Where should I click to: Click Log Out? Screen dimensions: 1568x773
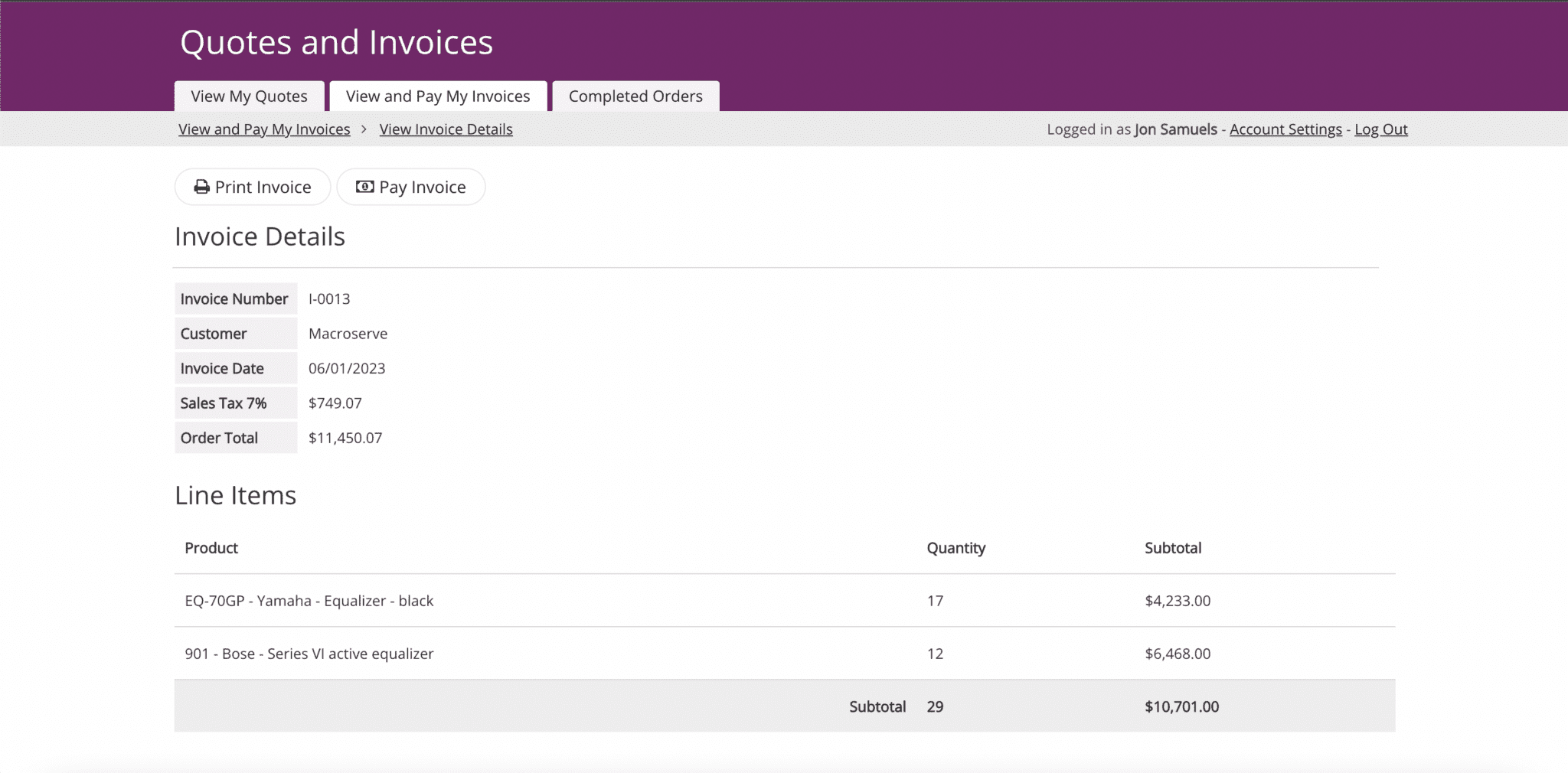[1380, 129]
